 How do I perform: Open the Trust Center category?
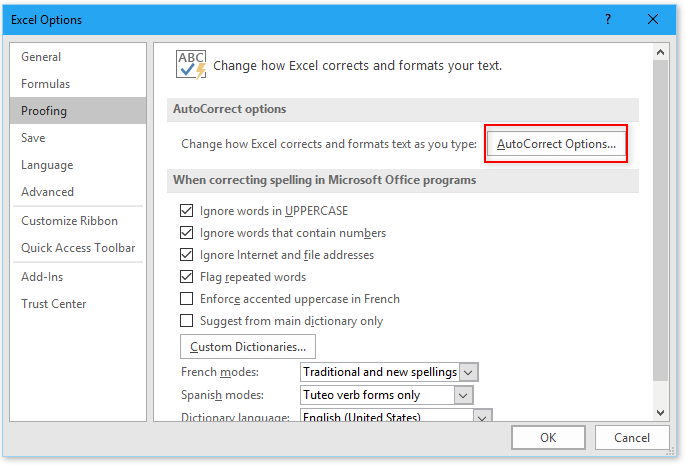[54, 304]
